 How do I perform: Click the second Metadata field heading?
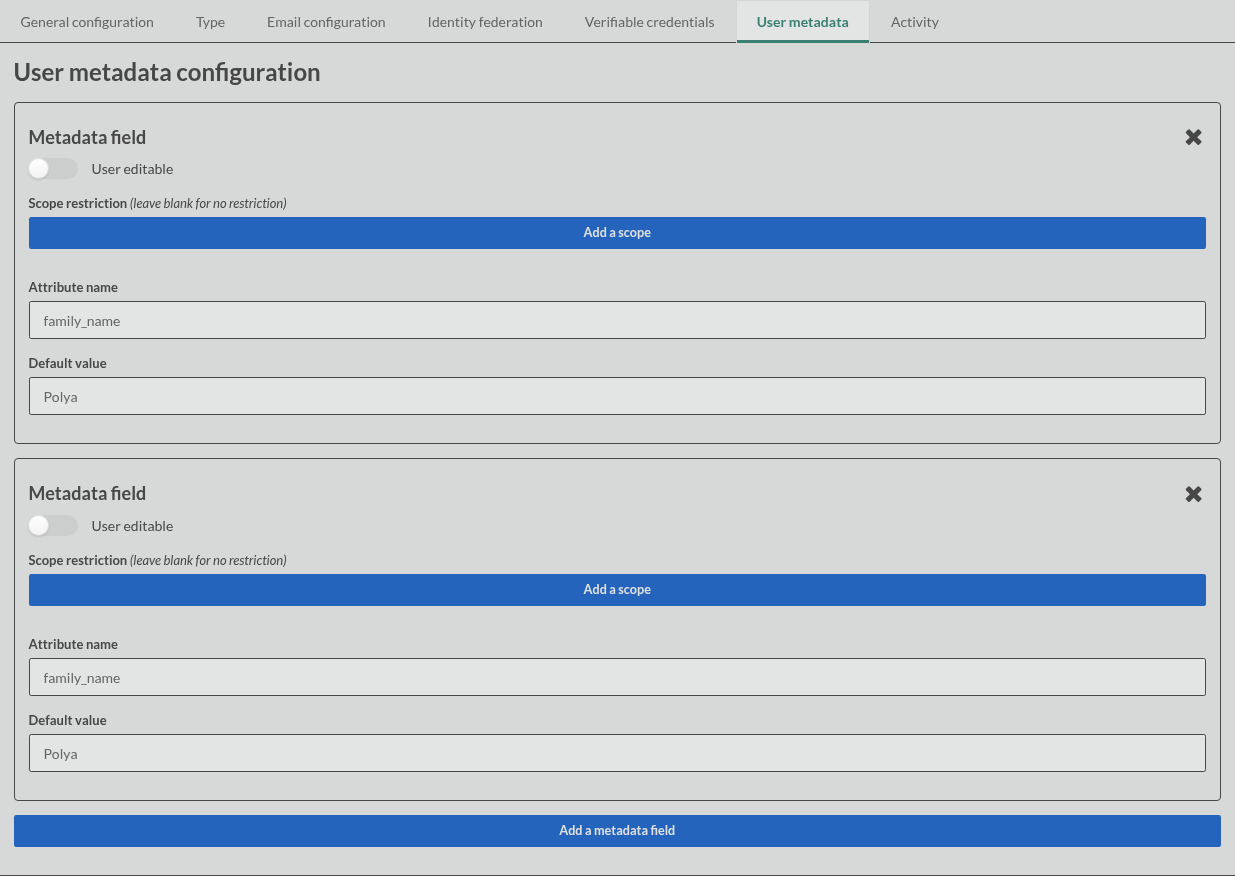coord(87,493)
